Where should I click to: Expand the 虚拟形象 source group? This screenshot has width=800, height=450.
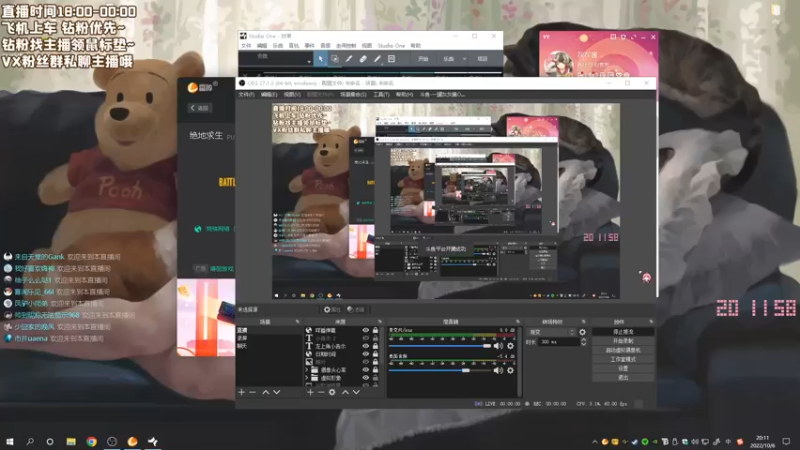(307, 378)
